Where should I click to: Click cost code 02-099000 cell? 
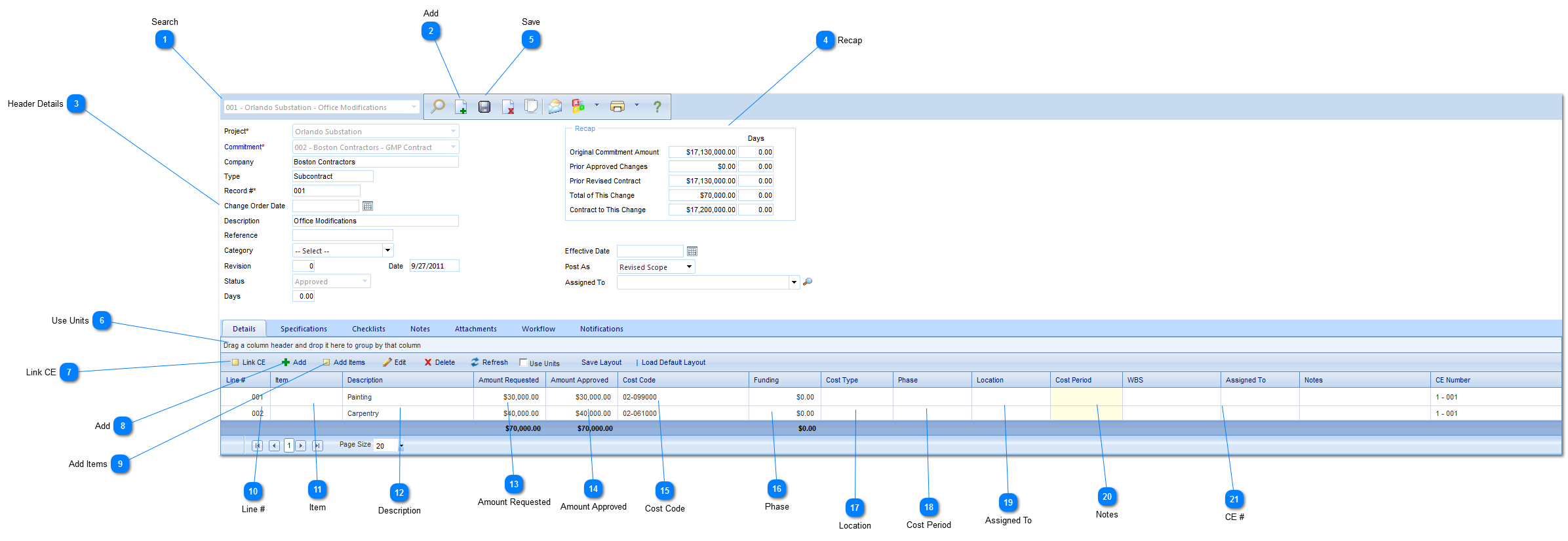pos(683,397)
